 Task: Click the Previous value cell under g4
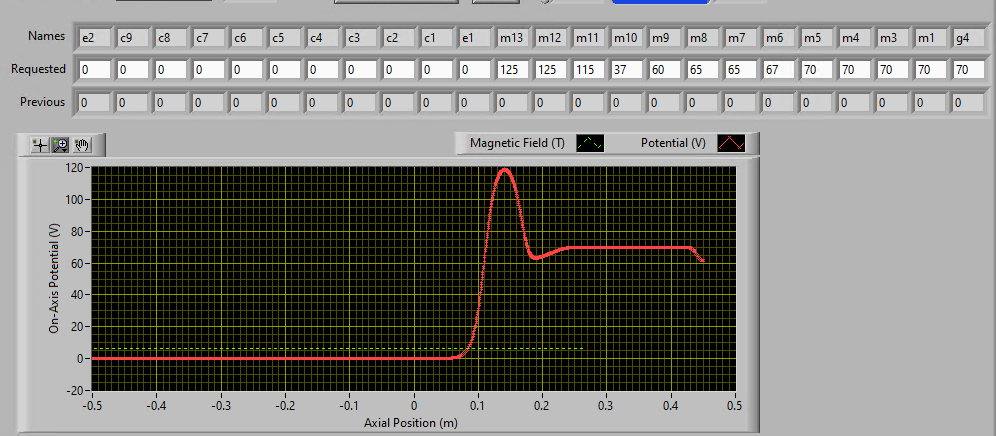click(x=969, y=102)
